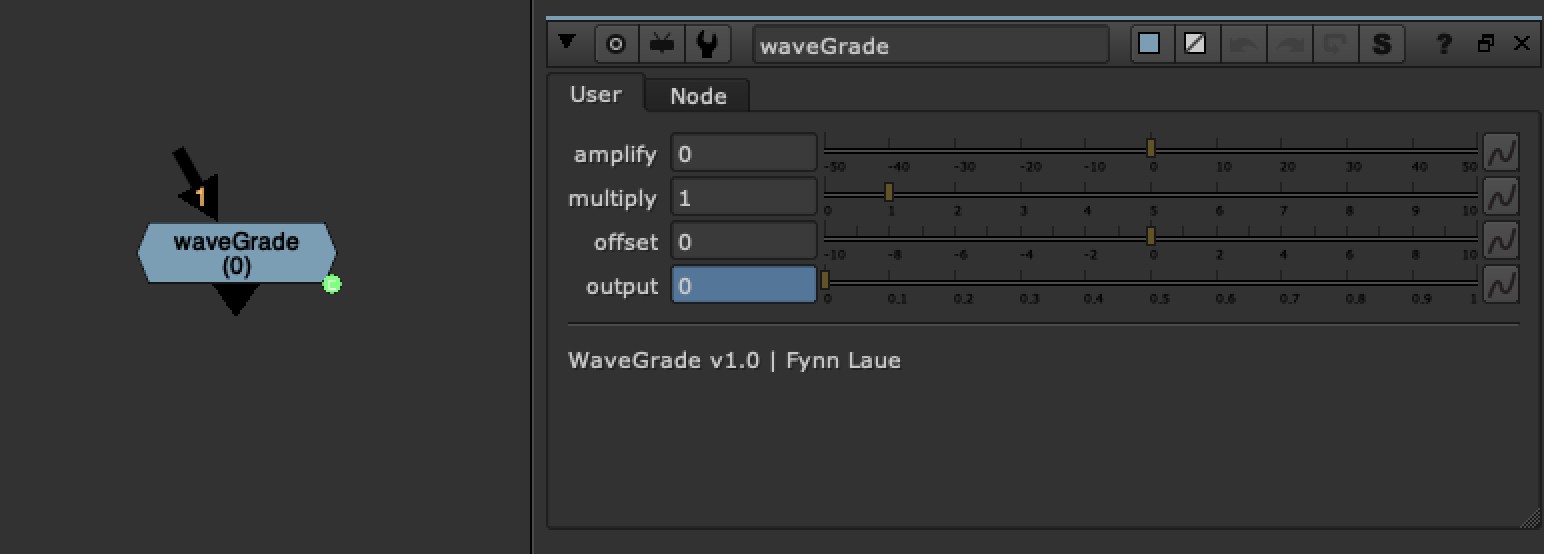Open animation menu for multiply
This screenshot has width=1544, height=554.
click(x=1501, y=197)
